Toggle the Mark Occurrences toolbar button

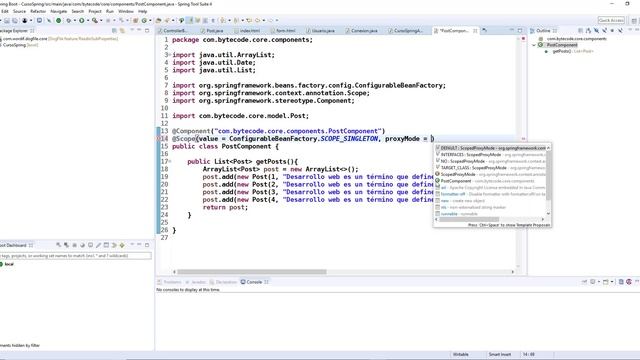click(190, 20)
